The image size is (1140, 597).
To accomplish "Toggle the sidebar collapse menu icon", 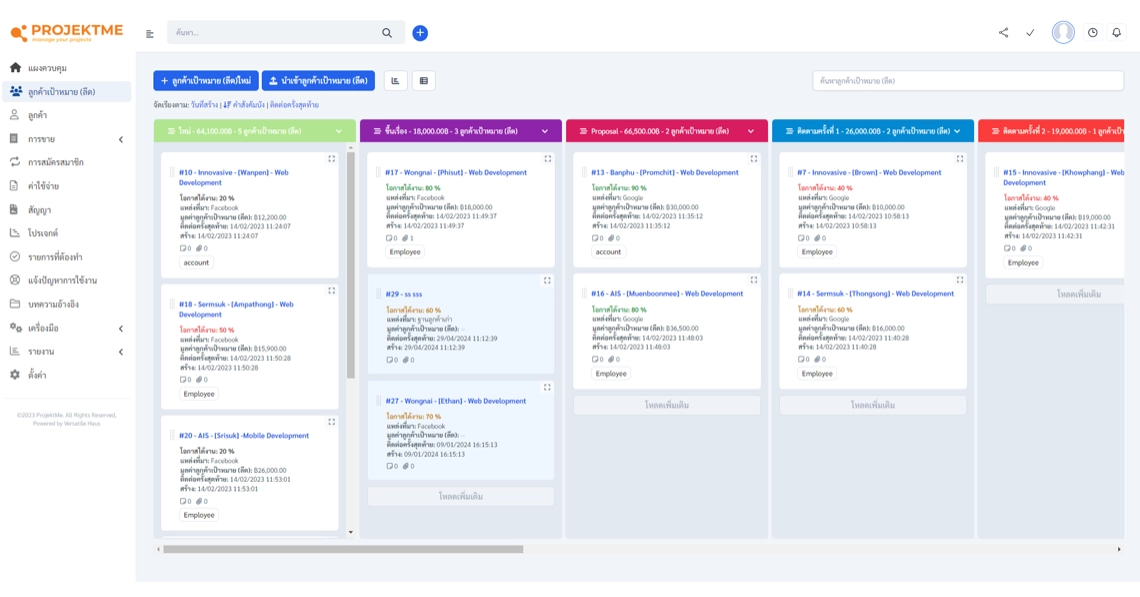I will [x=150, y=34].
